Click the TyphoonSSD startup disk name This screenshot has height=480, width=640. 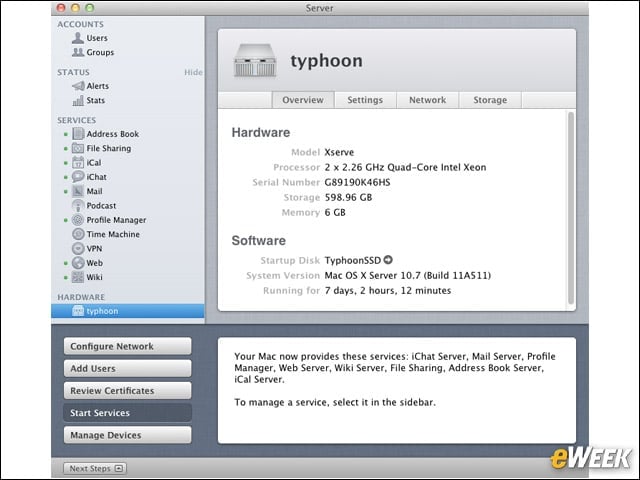(x=353, y=260)
